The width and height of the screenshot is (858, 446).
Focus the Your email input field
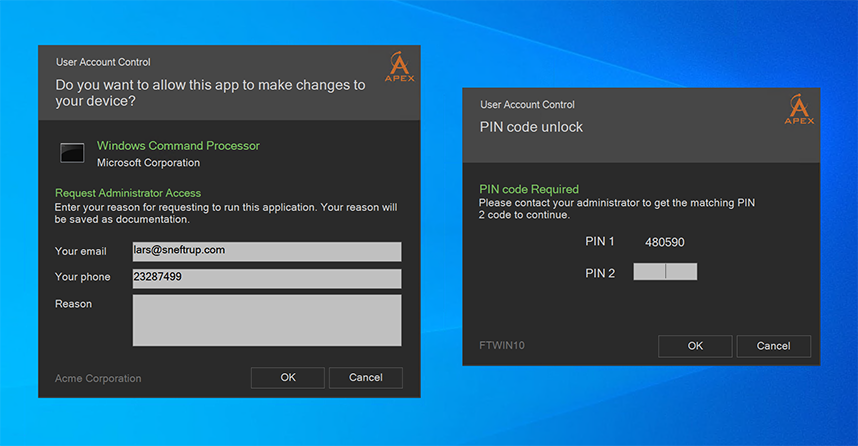267,251
